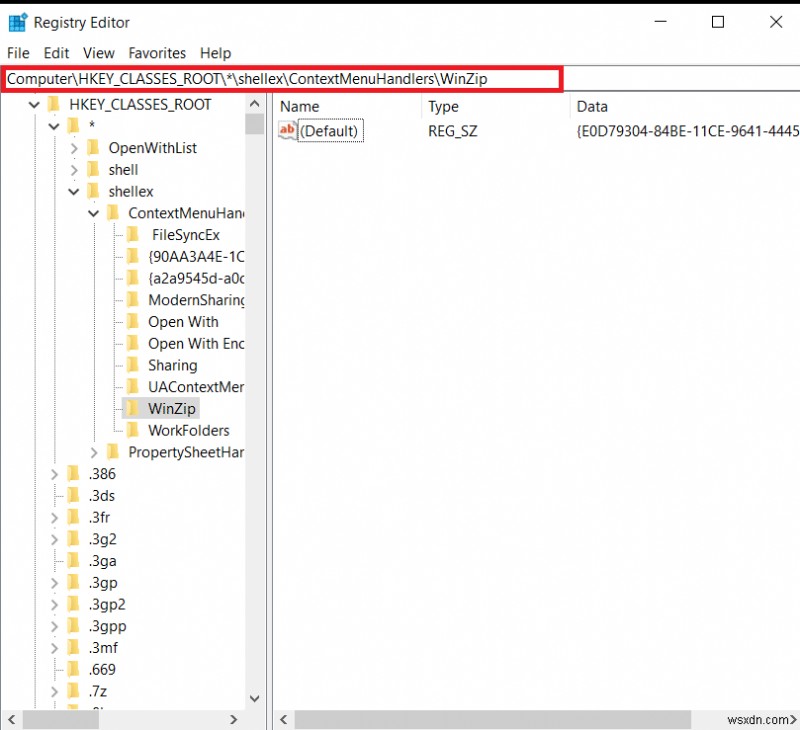Expand the shell key chevron
Image resolution: width=800 pixels, height=730 pixels.
click(x=74, y=170)
